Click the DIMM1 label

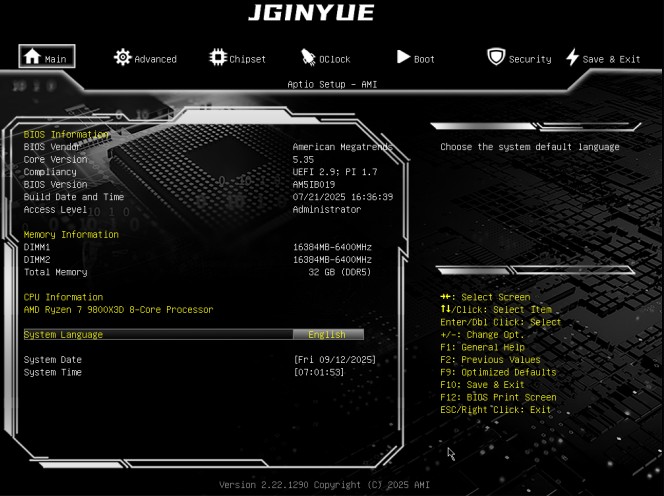(x=37, y=247)
